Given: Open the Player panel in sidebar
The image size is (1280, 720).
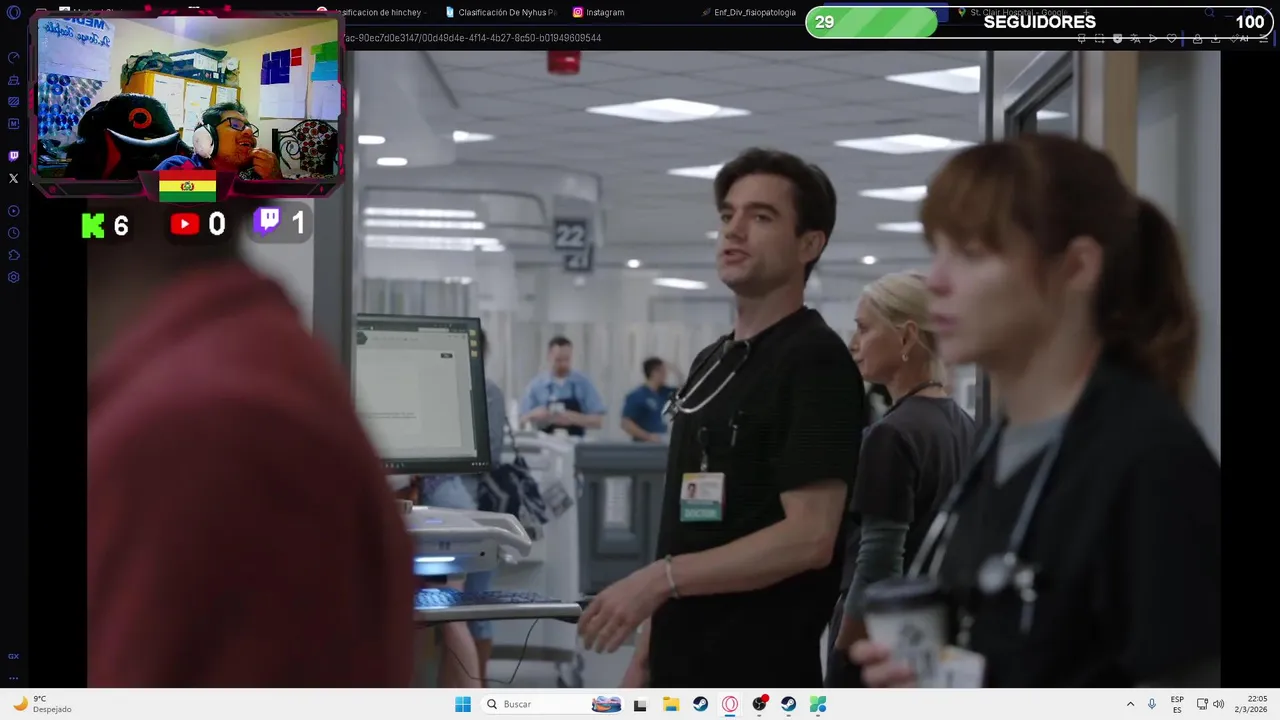Looking at the screenshot, I should tap(14, 211).
